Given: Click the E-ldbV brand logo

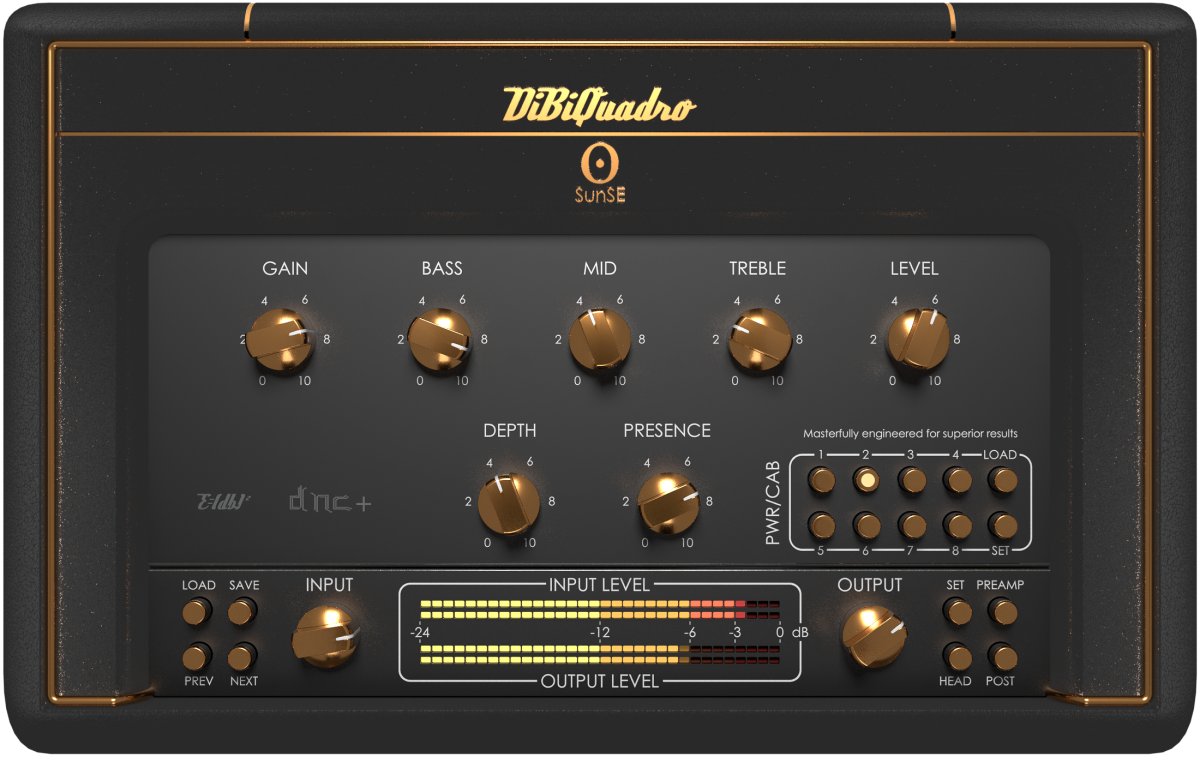Looking at the screenshot, I should pyautogui.click(x=223, y=501).
